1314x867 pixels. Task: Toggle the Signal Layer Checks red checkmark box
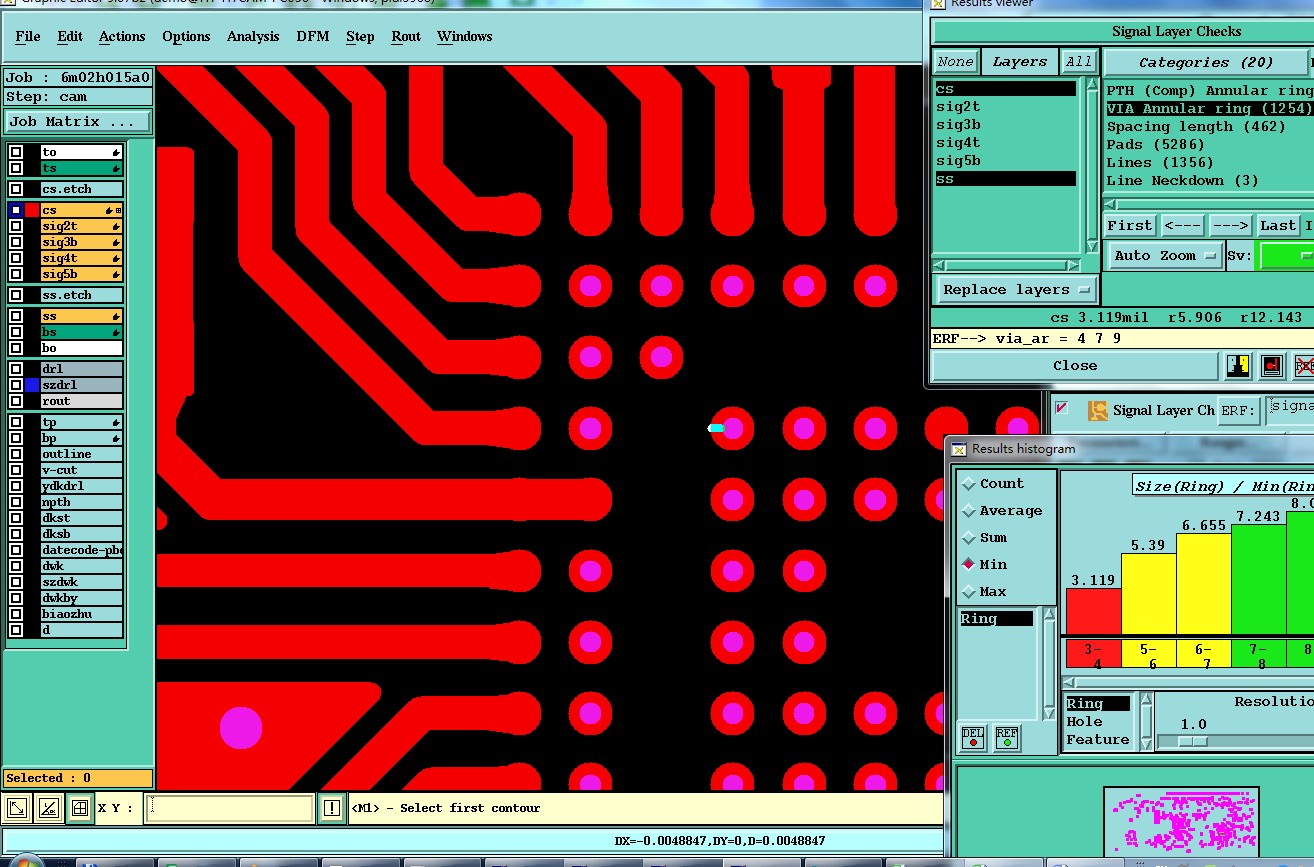click(1062, 408)
